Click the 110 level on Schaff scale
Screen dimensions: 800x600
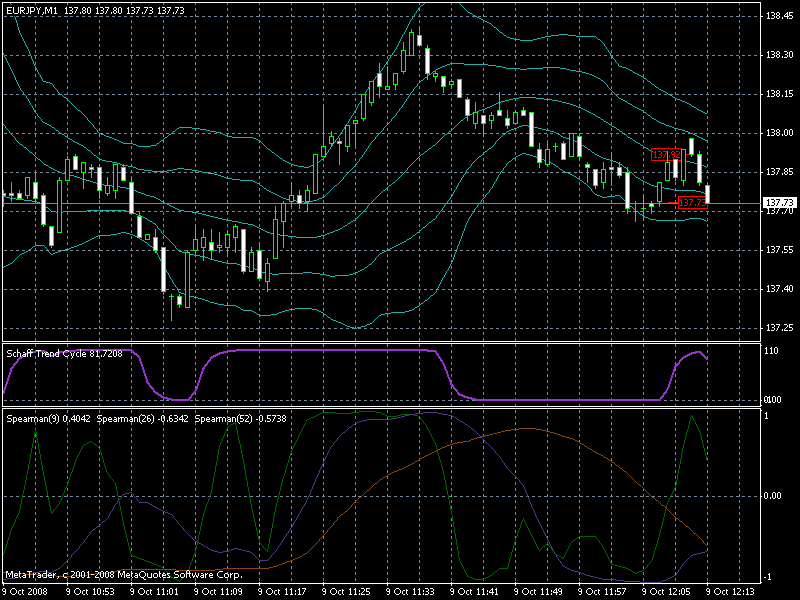[771, 351]
